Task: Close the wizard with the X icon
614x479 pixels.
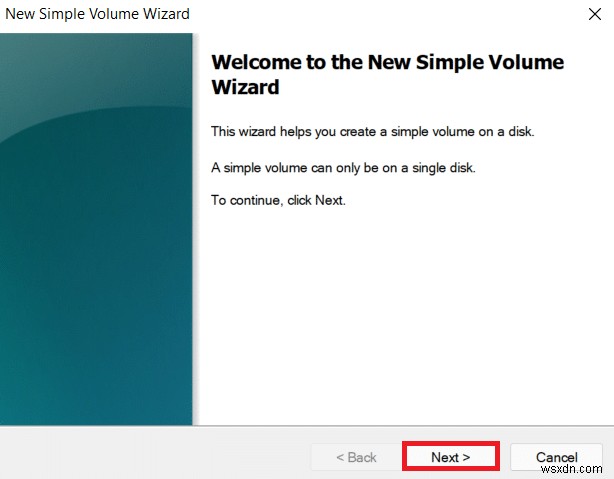Action: click(594, 14)
